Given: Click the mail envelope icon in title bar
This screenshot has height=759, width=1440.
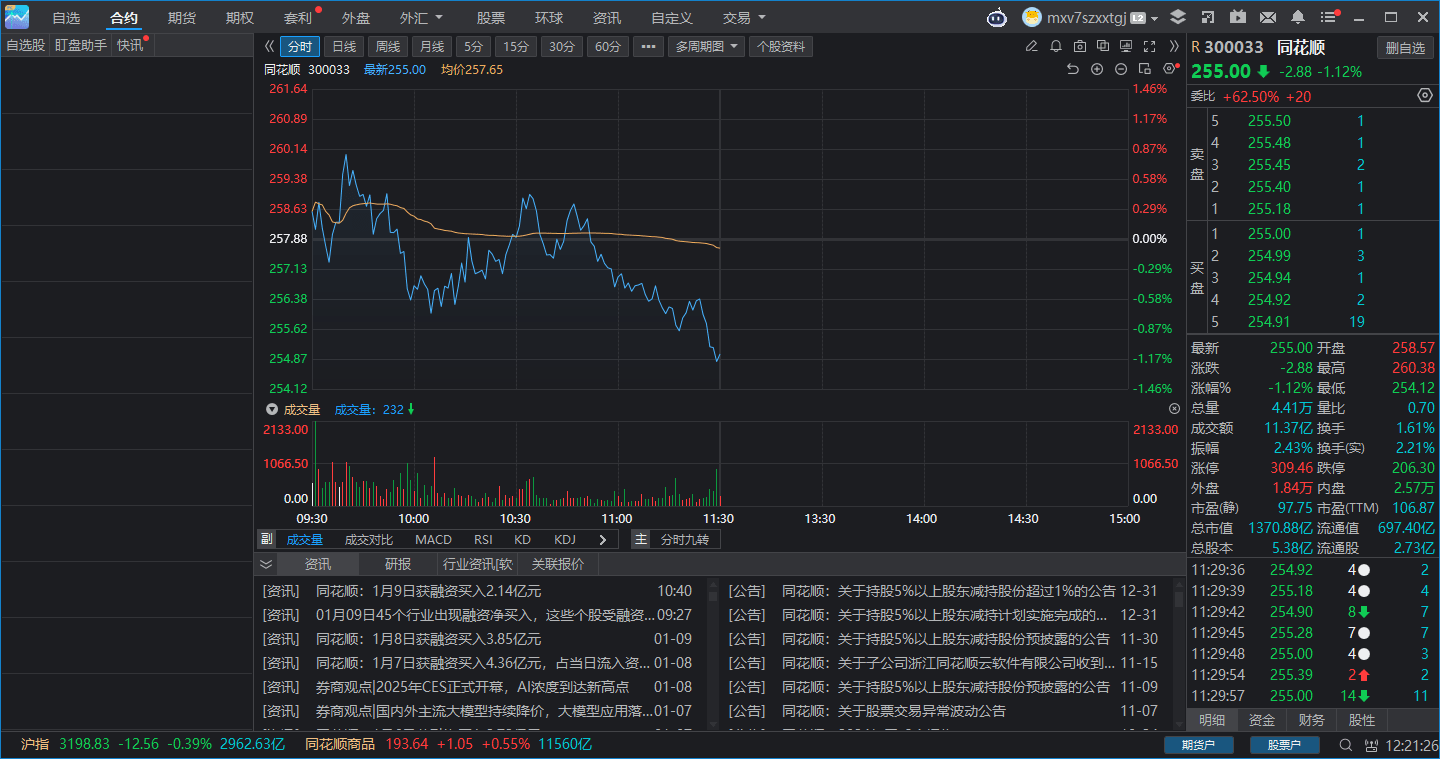Looking at the screenshot, I should [1268, 18].
